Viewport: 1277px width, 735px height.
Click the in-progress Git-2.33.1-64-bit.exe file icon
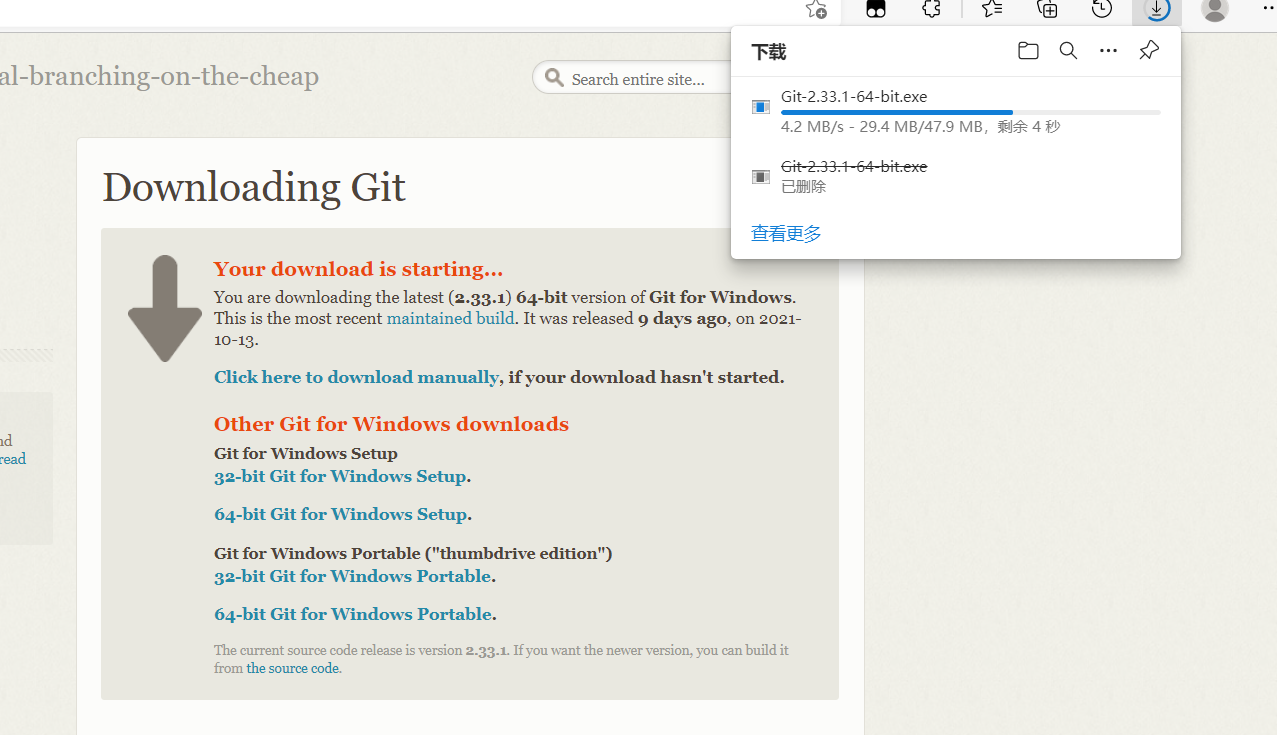point(761,107)
